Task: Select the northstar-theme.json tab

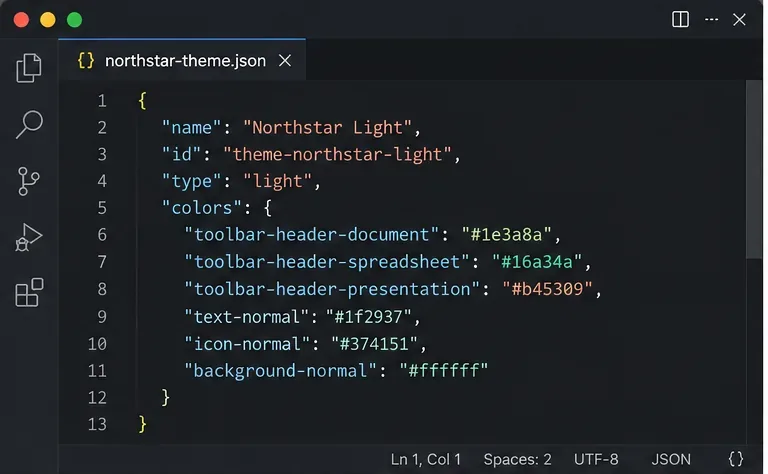Action: [x=182, y=60]
